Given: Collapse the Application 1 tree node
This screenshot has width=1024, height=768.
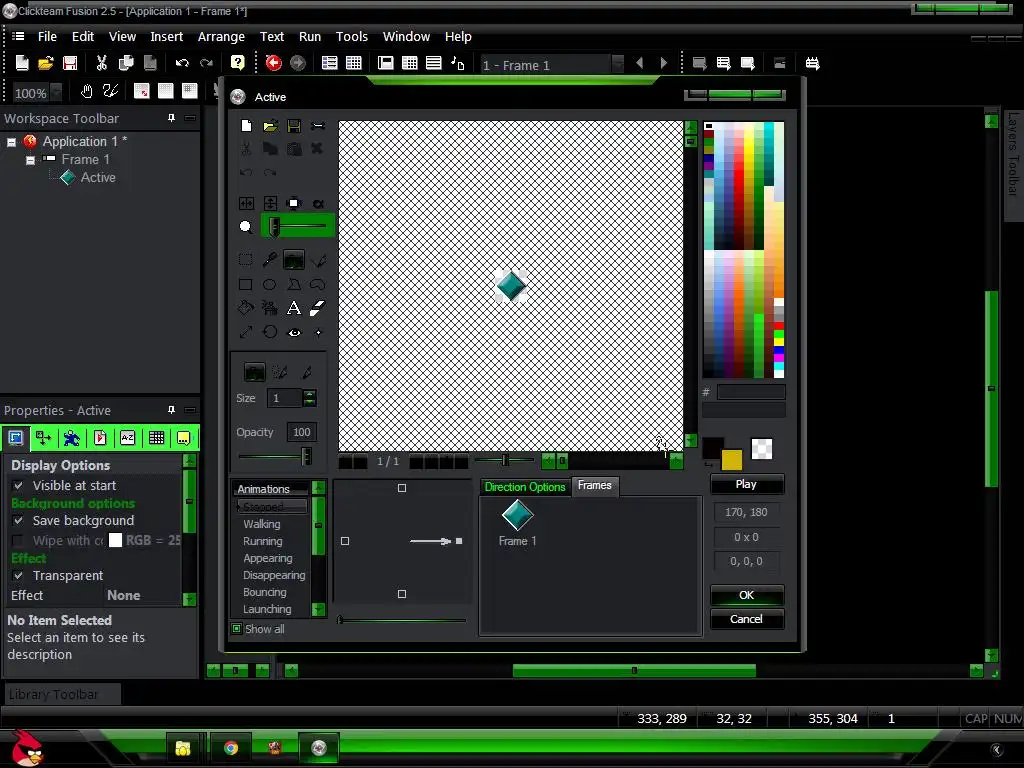Looking at the screenshot, I should 11,142.
